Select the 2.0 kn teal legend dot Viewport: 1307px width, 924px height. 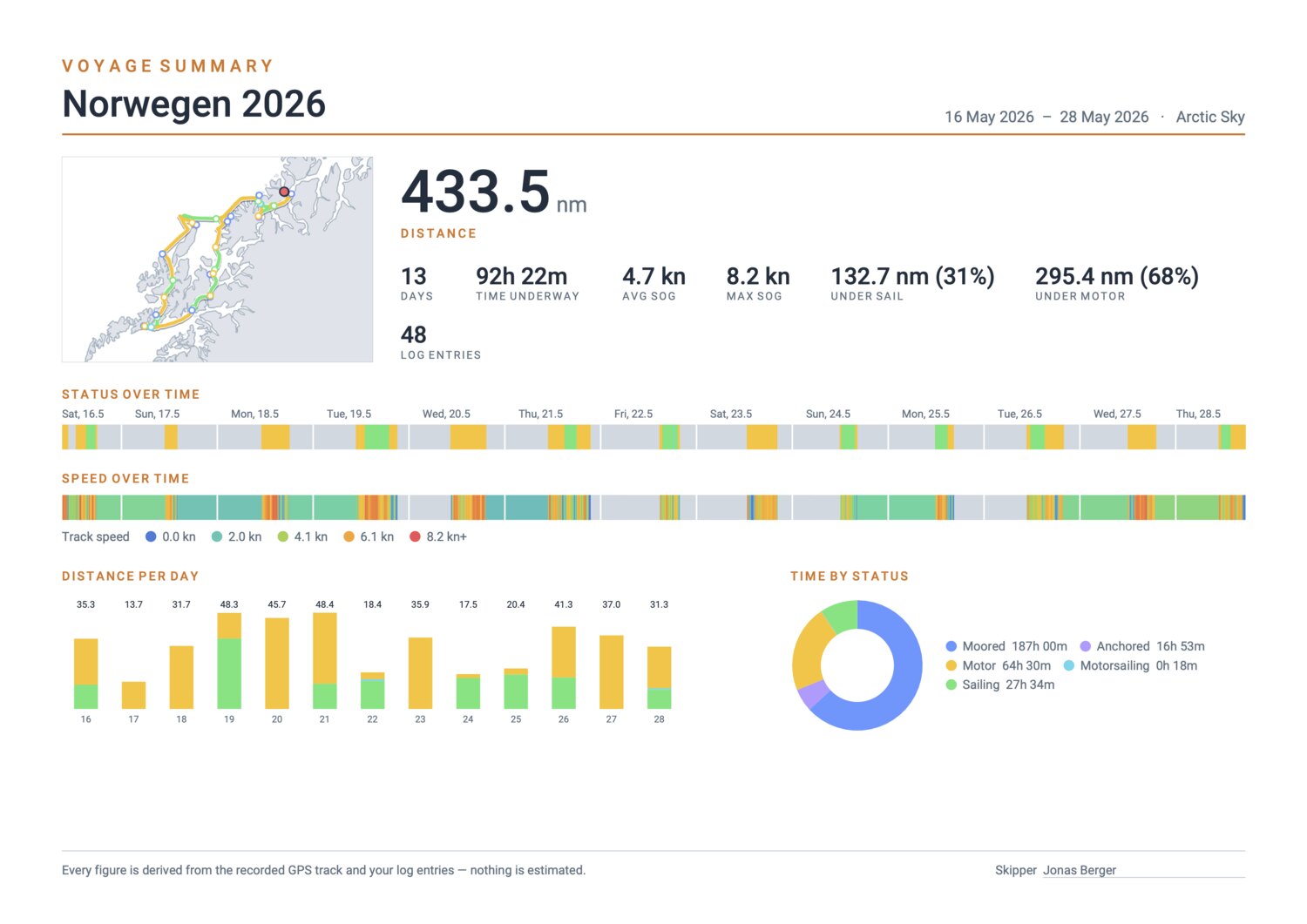217,536
